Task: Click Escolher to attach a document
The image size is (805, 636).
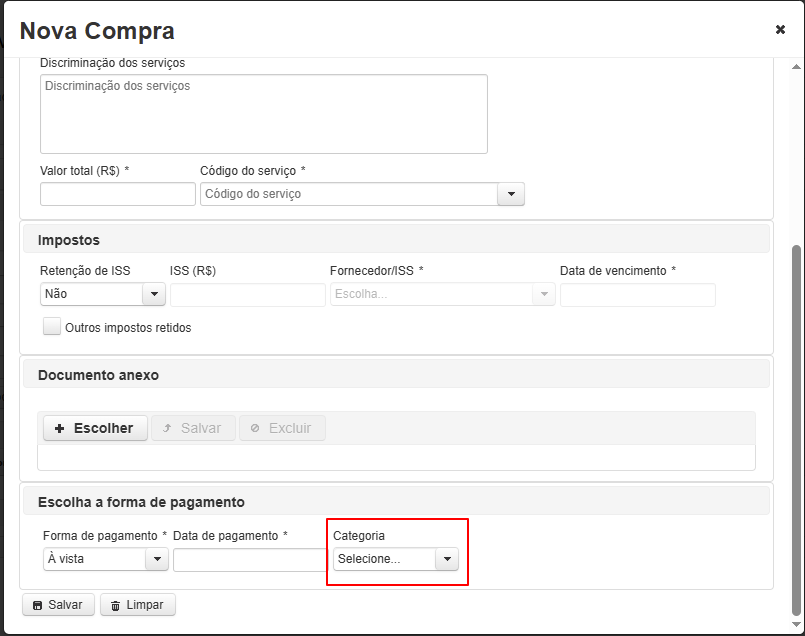Action: click(95, 428)
